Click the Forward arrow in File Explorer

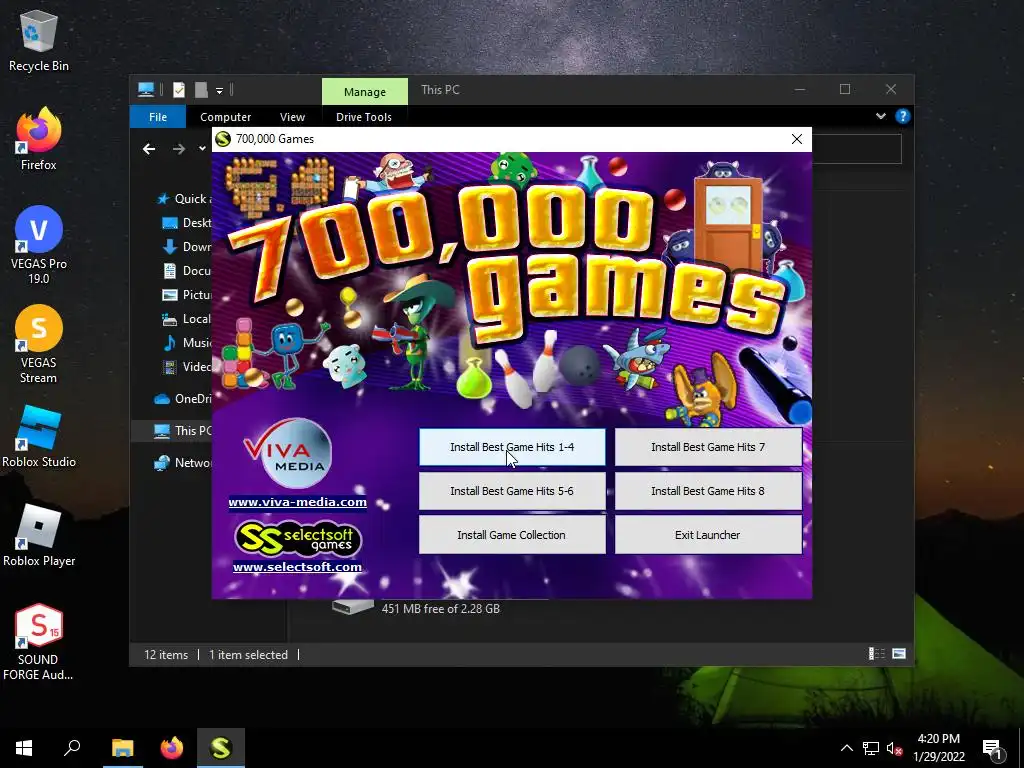(178, 149)
